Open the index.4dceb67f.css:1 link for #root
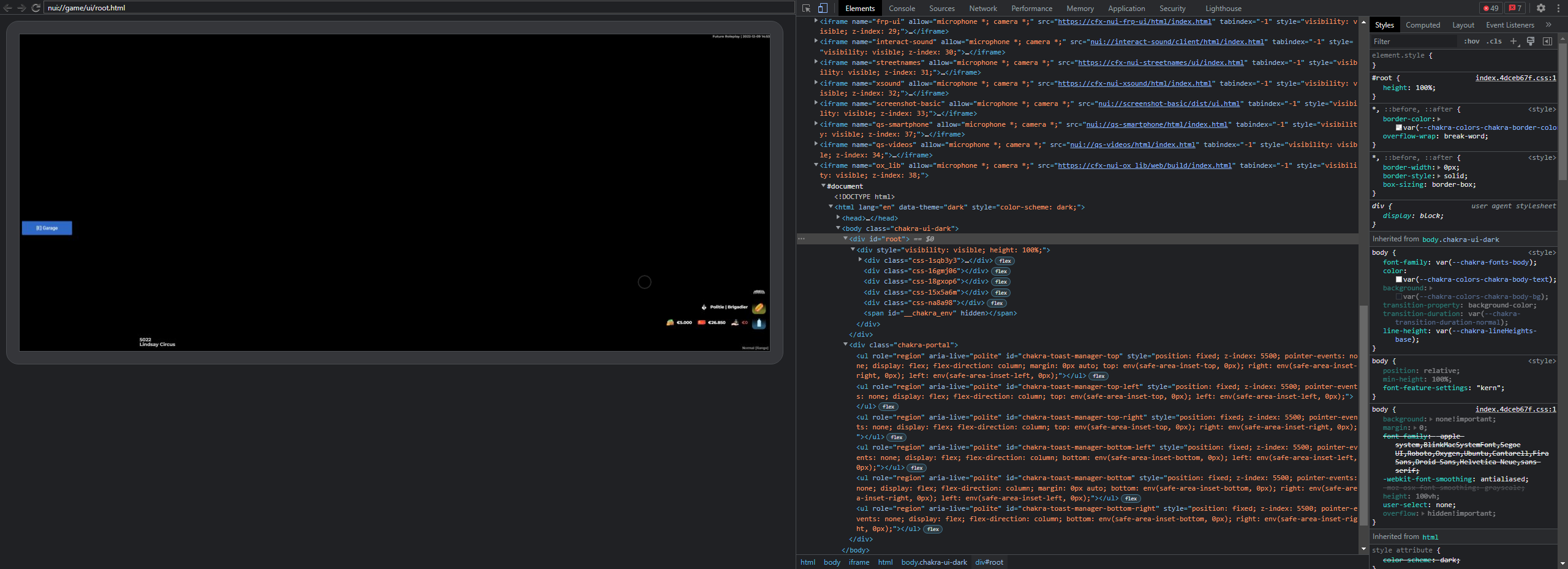The height and width of the screenshot is (569, 1568). [1515, 78]
